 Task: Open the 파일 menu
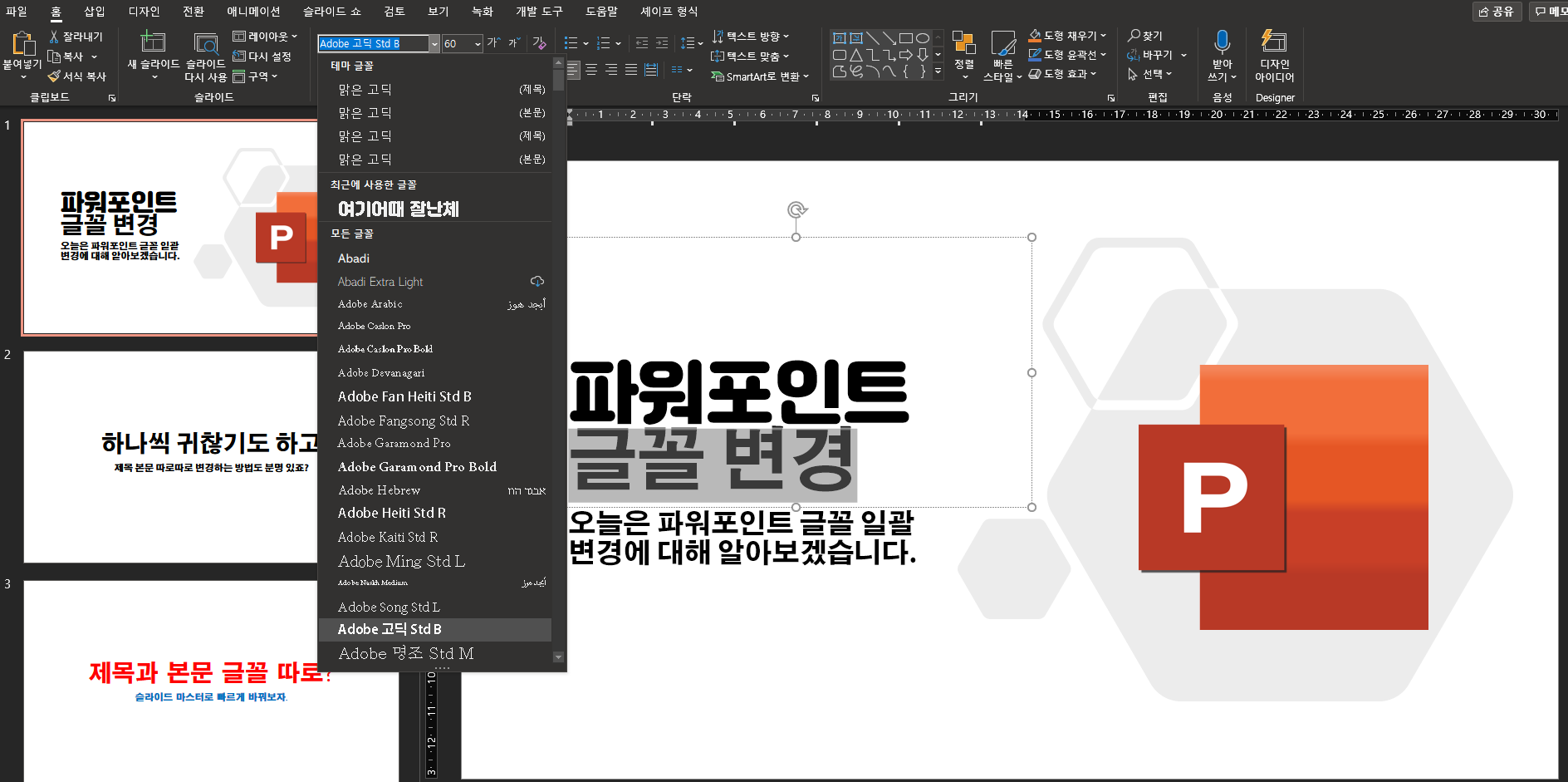17,11
